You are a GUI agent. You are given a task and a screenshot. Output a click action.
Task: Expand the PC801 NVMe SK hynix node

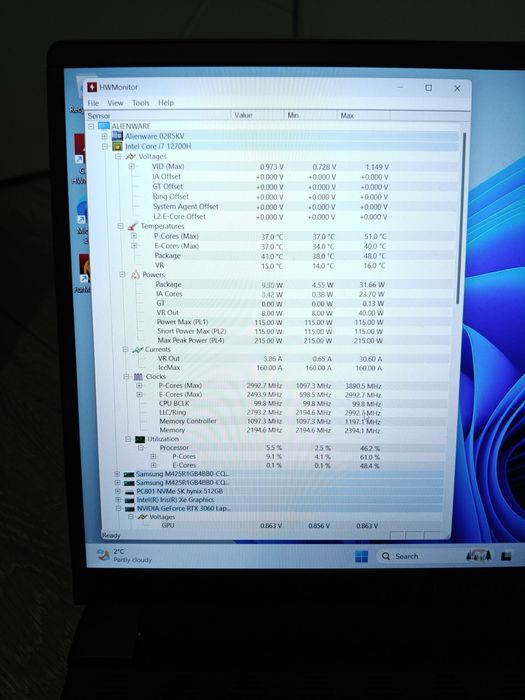pyautogui.click(x=117, y=491)
